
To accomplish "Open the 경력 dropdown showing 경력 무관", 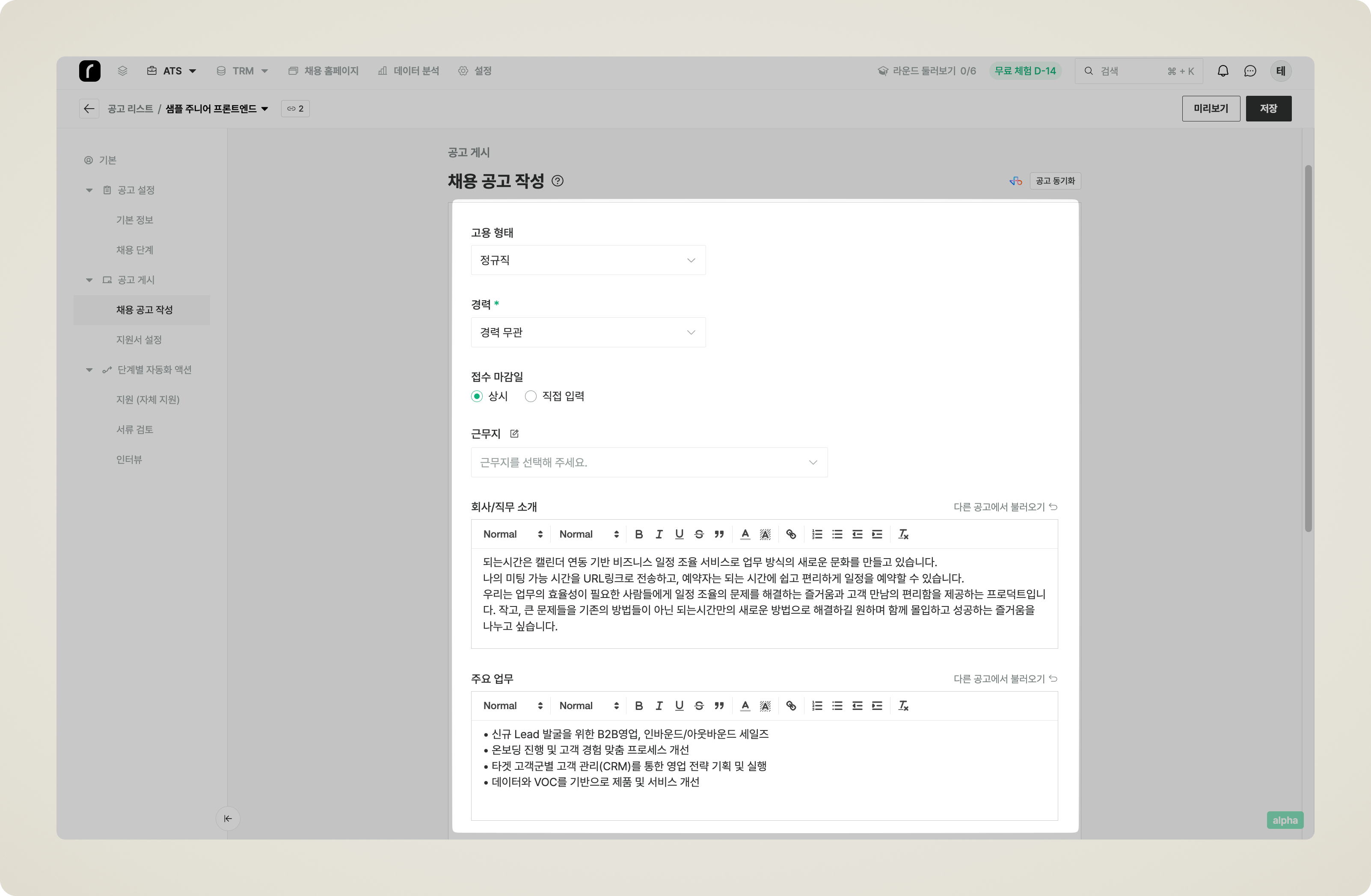I will pos(588,332).
